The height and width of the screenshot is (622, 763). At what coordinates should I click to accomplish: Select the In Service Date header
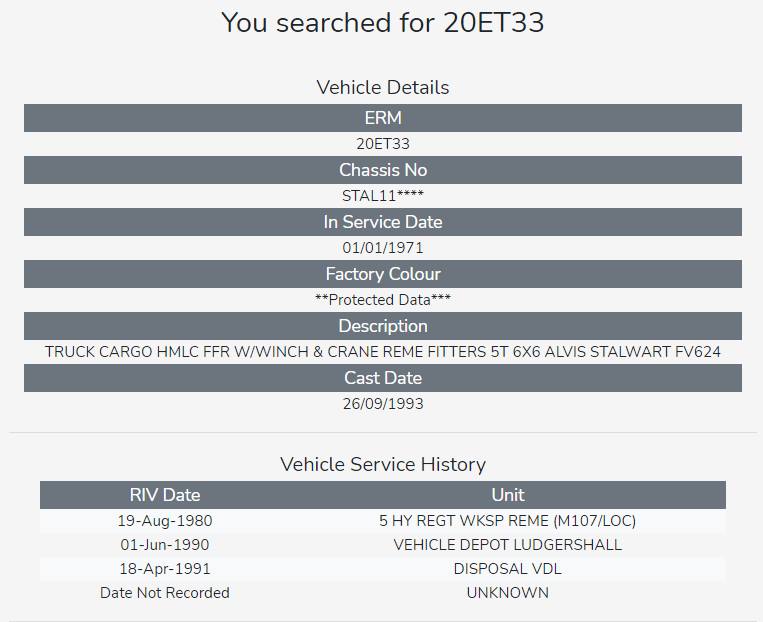coord(382,222)
